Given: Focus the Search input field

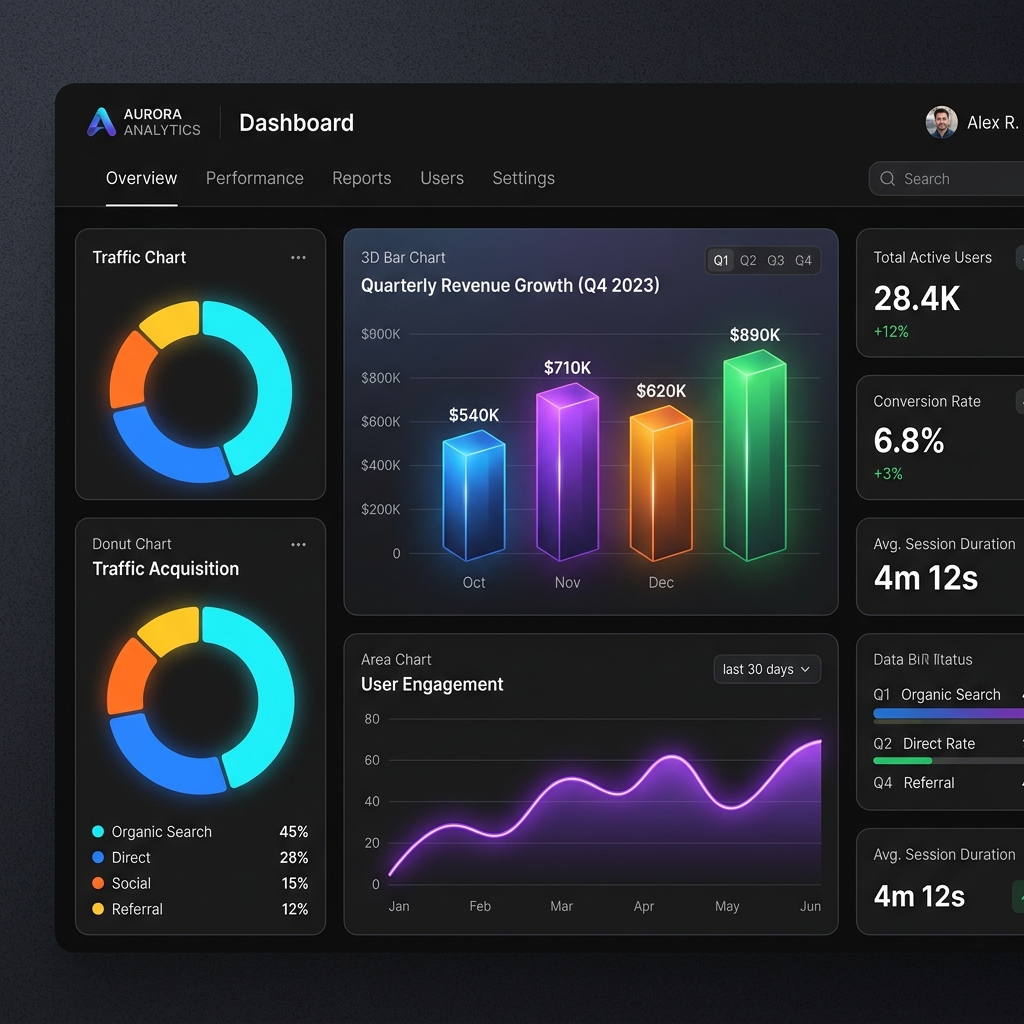Looking at the screenshot, I should coord(946,178).
